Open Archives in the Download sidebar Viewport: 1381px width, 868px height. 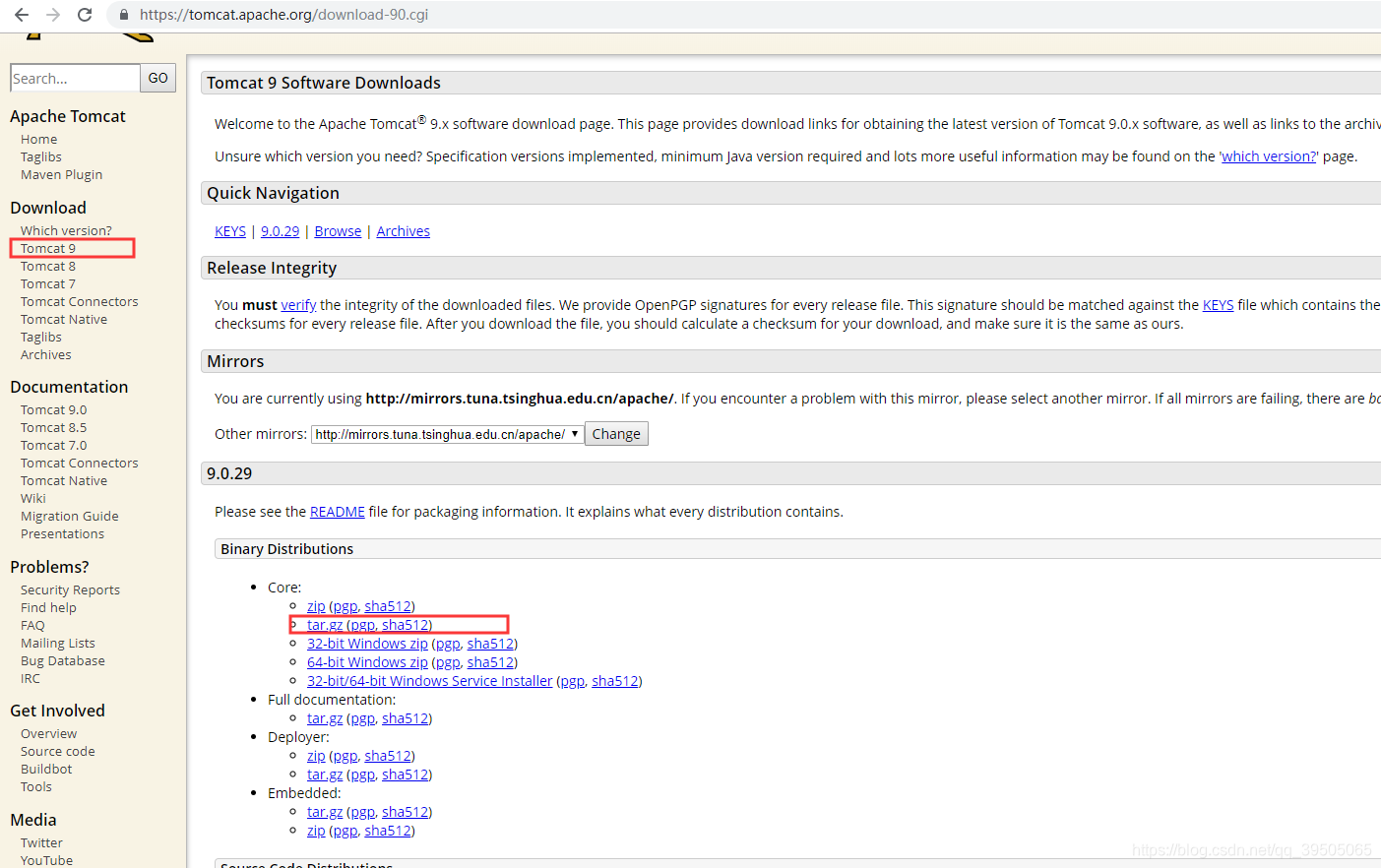coord(46,354)
